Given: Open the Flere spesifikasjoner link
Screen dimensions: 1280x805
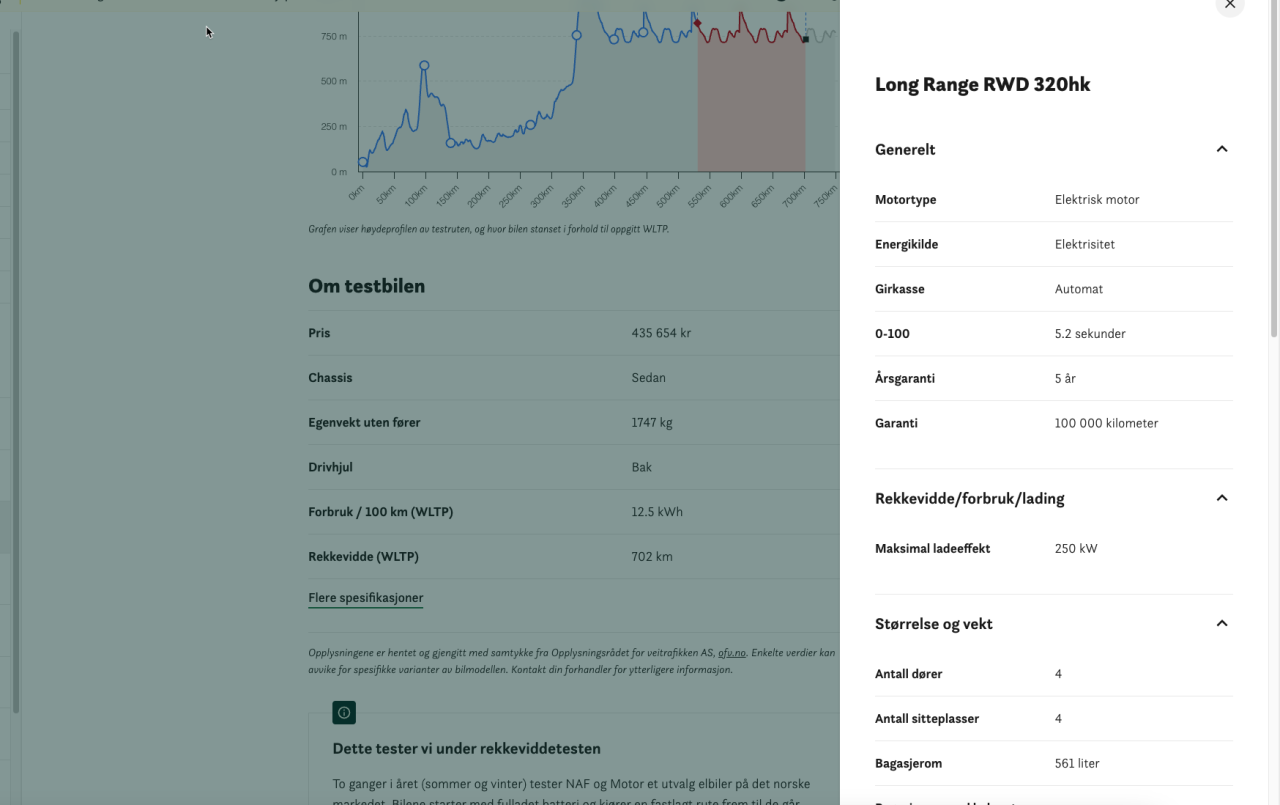Looking at the screenshot, I should point(365,598).
